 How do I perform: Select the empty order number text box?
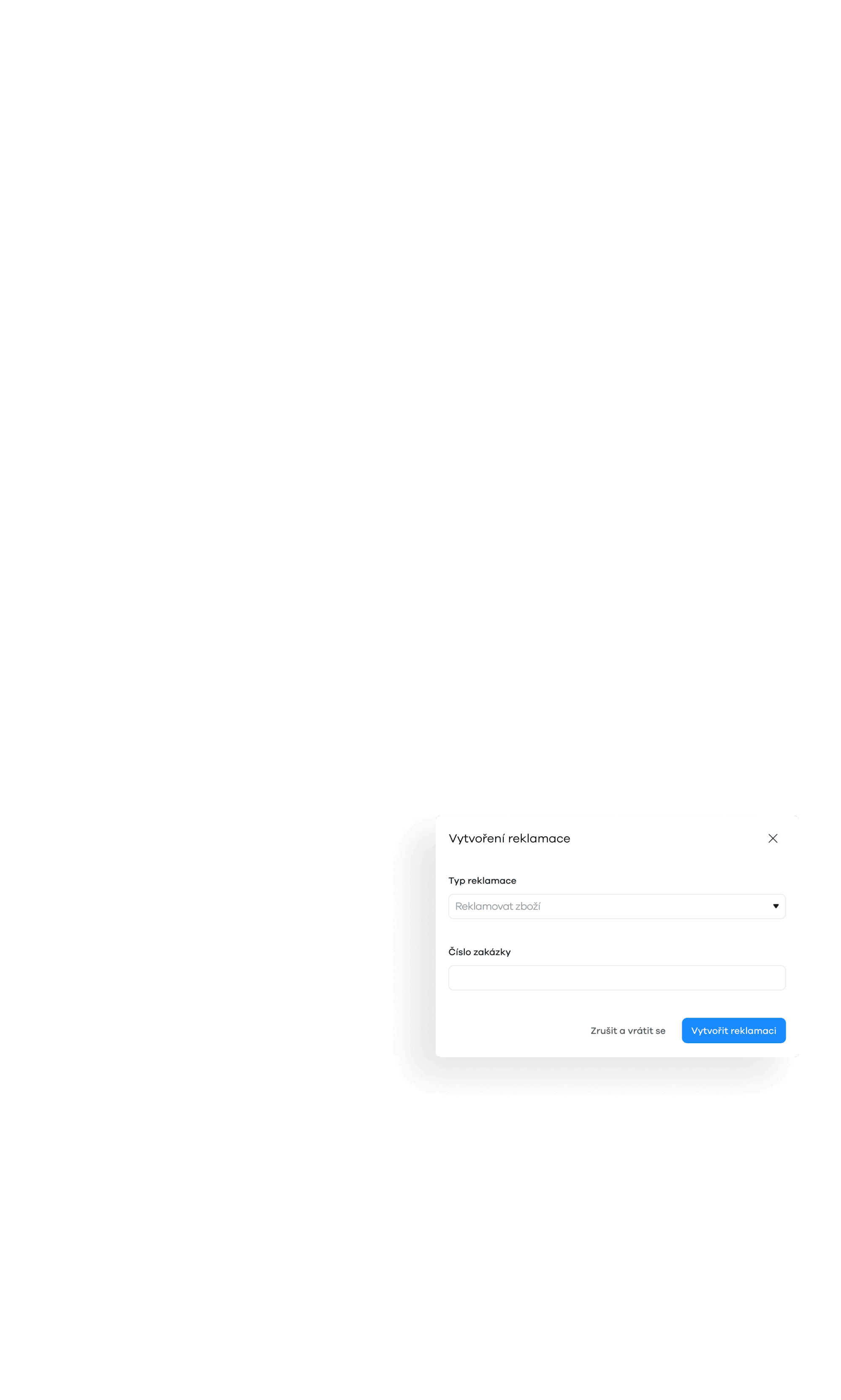(x=616, y=977)
